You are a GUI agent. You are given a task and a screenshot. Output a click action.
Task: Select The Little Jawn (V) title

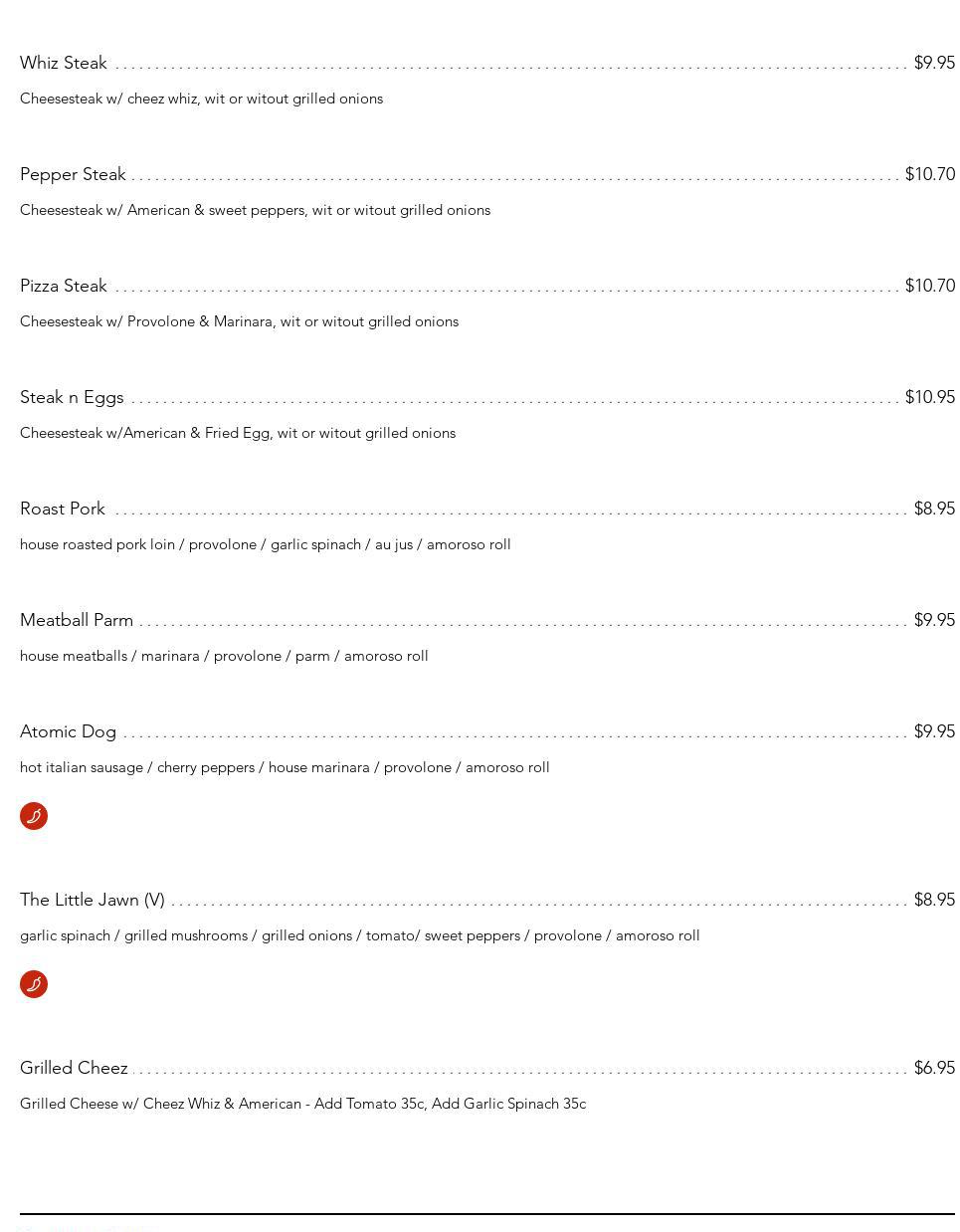(93, 900)
